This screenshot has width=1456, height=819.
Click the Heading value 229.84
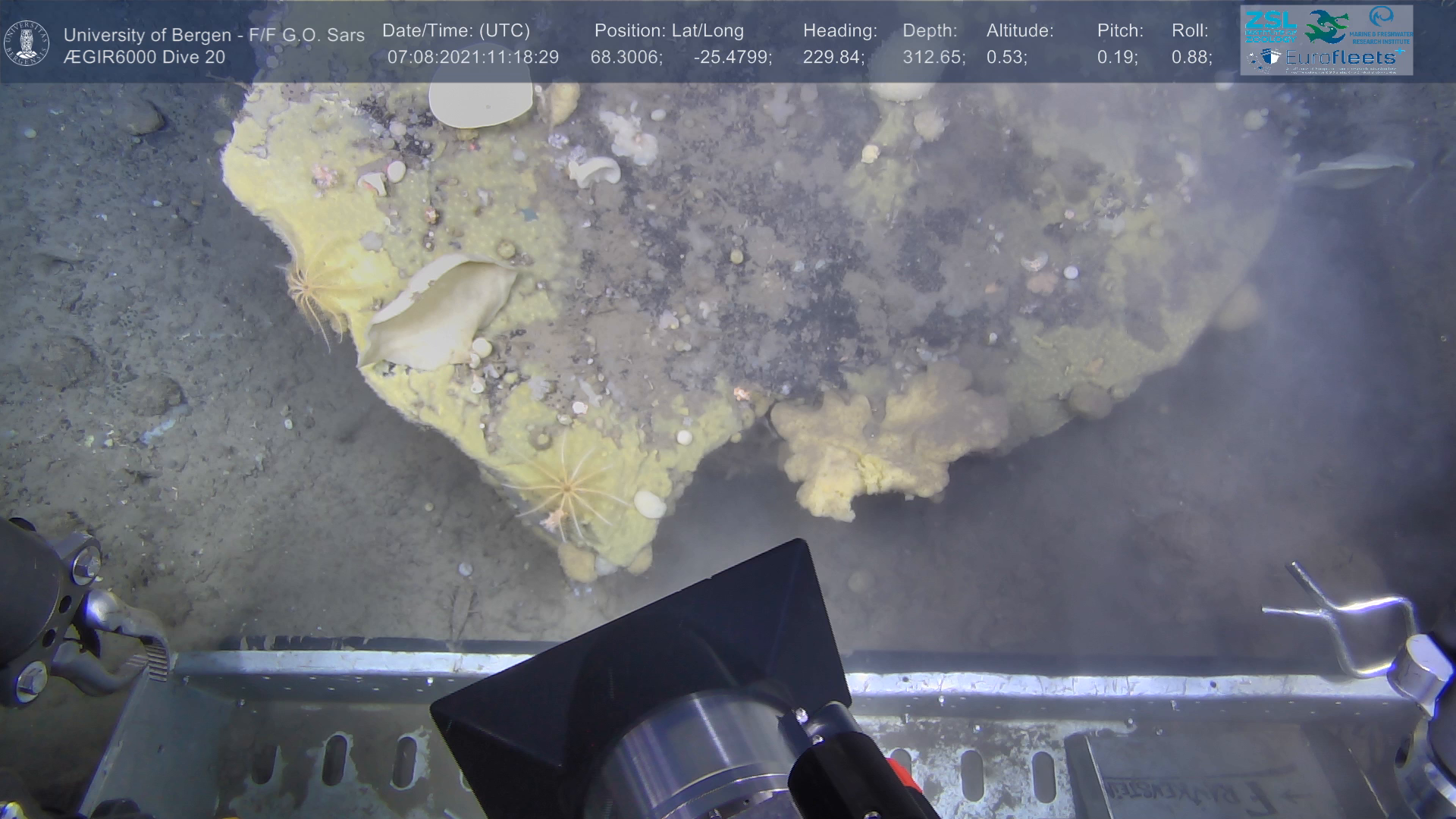833,58
